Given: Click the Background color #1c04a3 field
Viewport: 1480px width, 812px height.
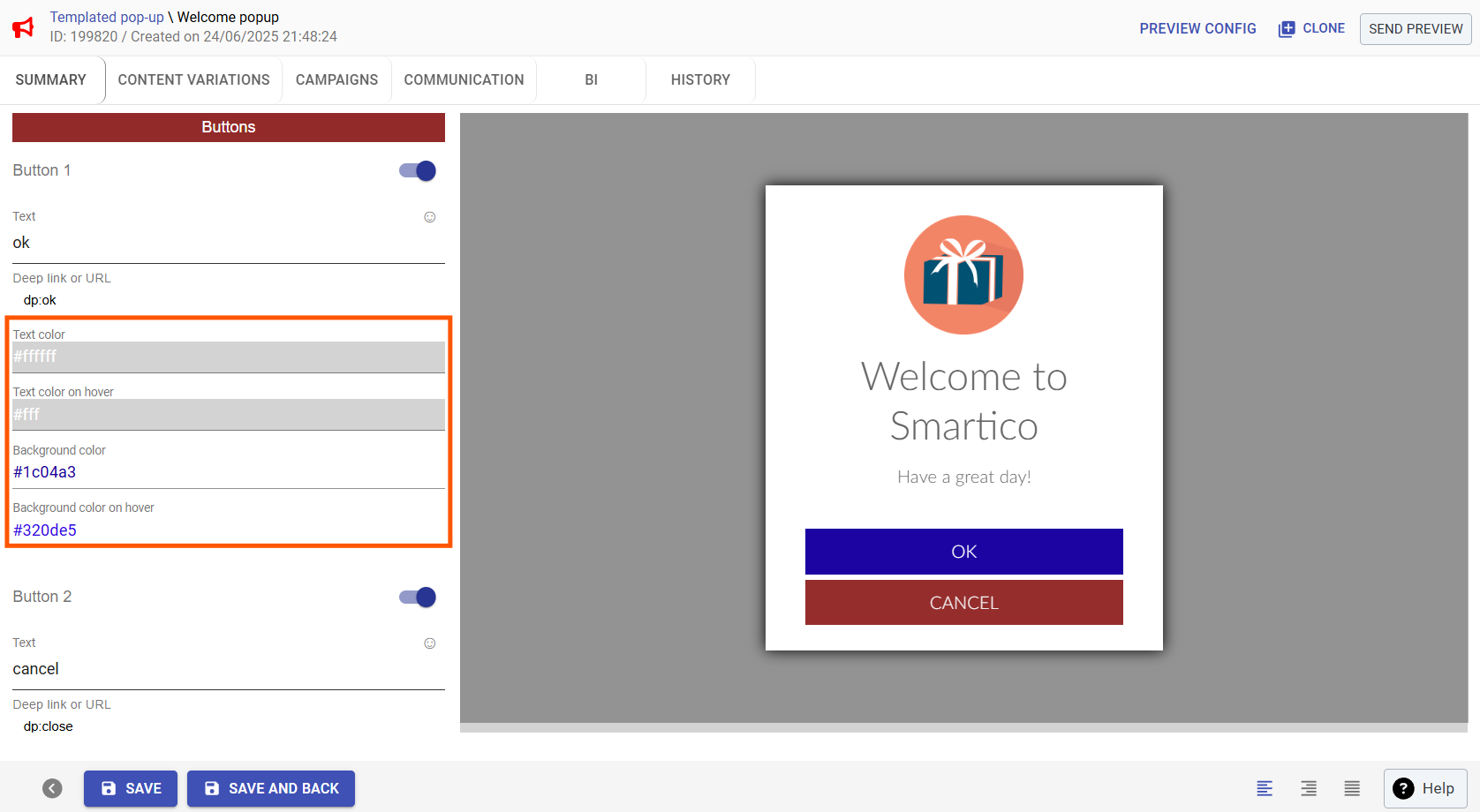Looking at the screenshot, I should tap(228, 472).
